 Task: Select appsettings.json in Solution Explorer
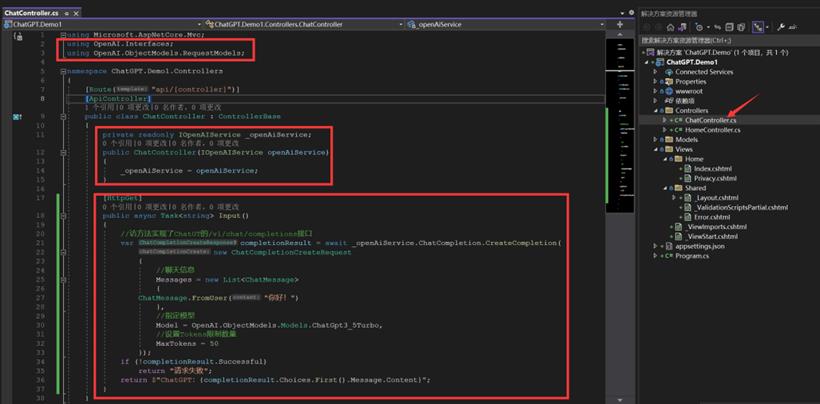click(700, 246)
